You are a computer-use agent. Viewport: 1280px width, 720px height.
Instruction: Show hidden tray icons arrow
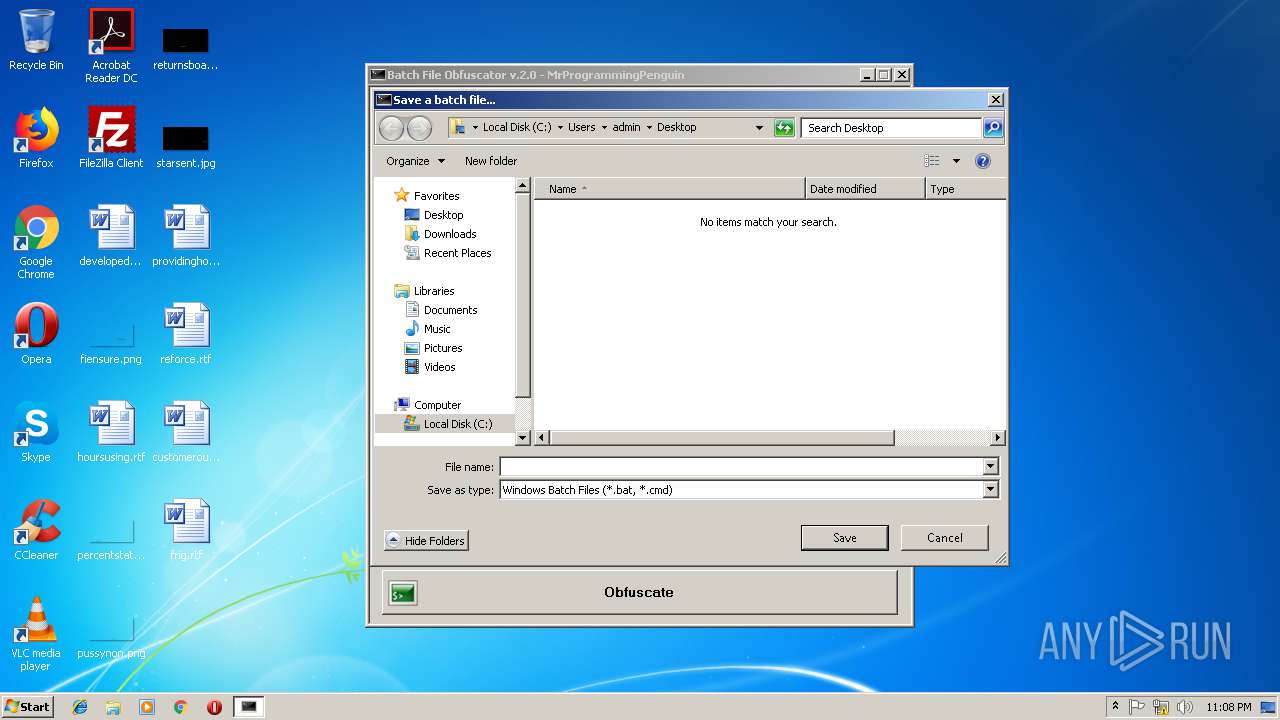coord(1115,707)
